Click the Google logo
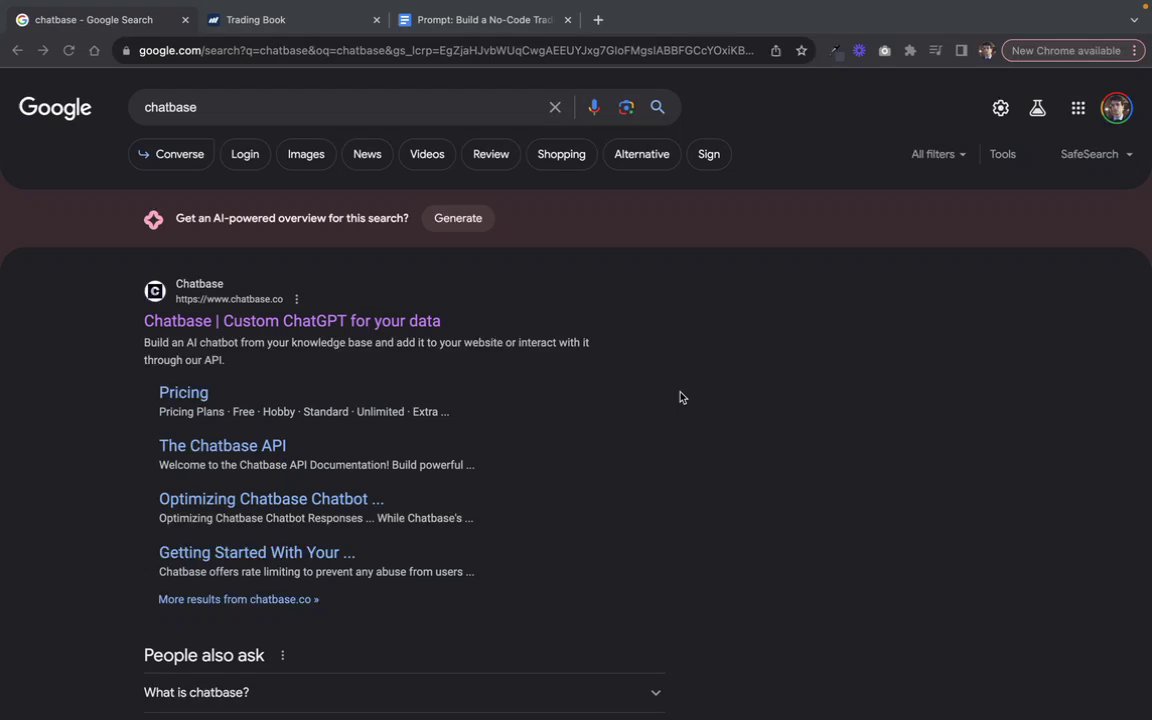Screen dimensions: 1152x720 pyautogui.click(x=55, y=108)
